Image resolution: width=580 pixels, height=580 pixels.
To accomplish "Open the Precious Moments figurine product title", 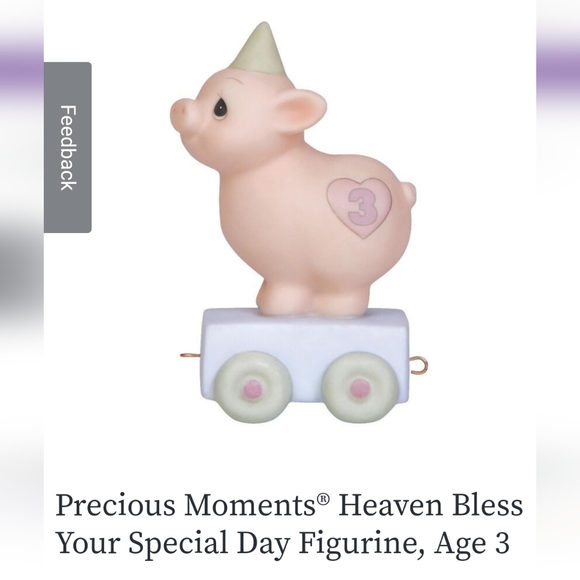I will click(289, 523).
